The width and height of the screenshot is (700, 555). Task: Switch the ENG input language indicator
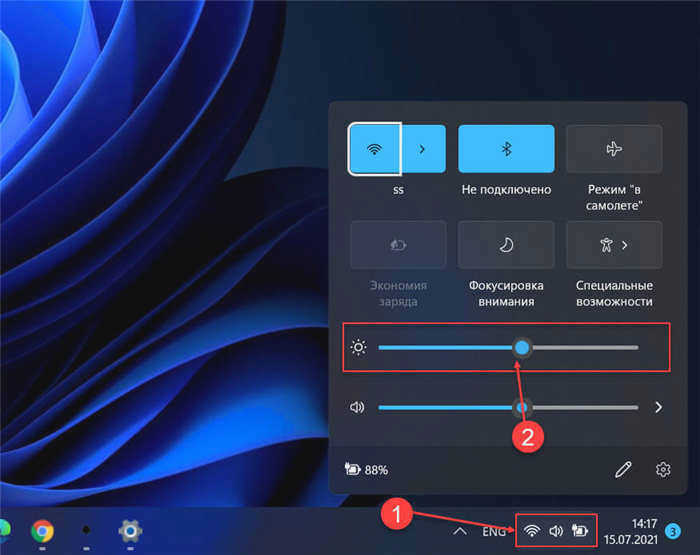tap(493, 532)
